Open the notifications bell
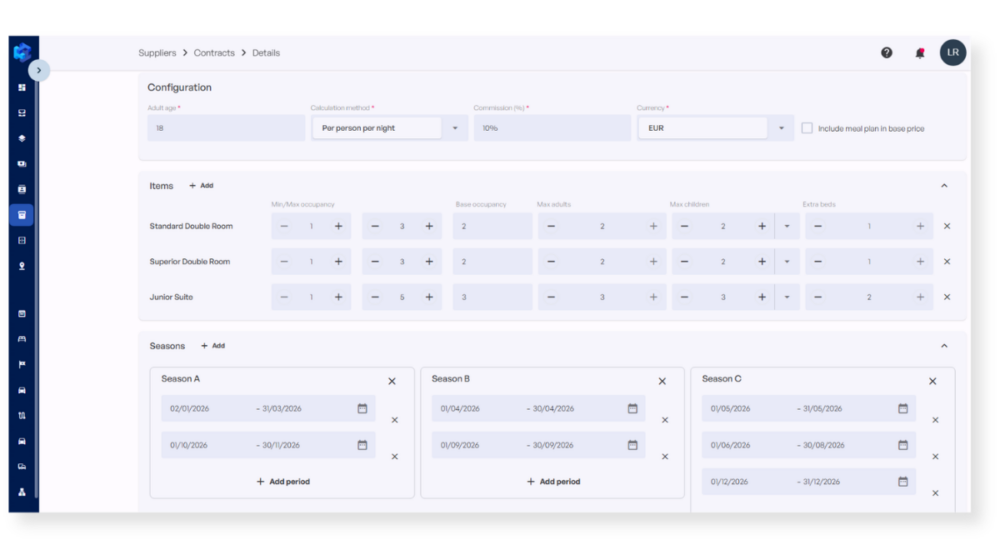 (920, 53)
